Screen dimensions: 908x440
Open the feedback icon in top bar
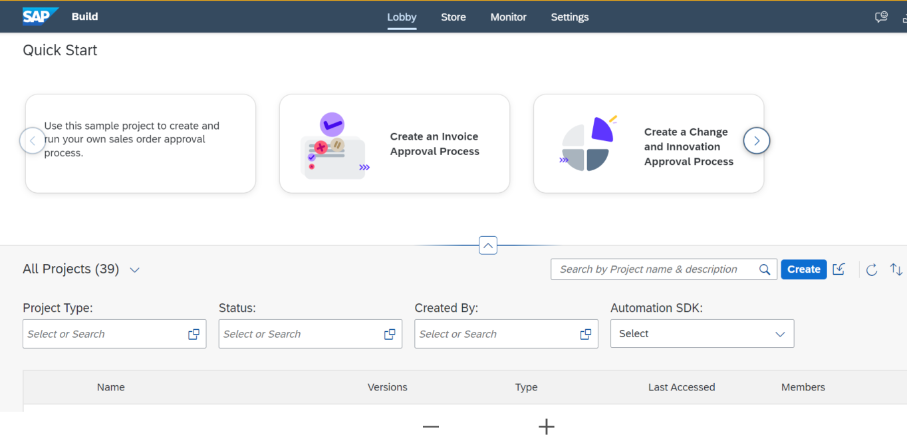pyautogui.click(x=881, y=17)
